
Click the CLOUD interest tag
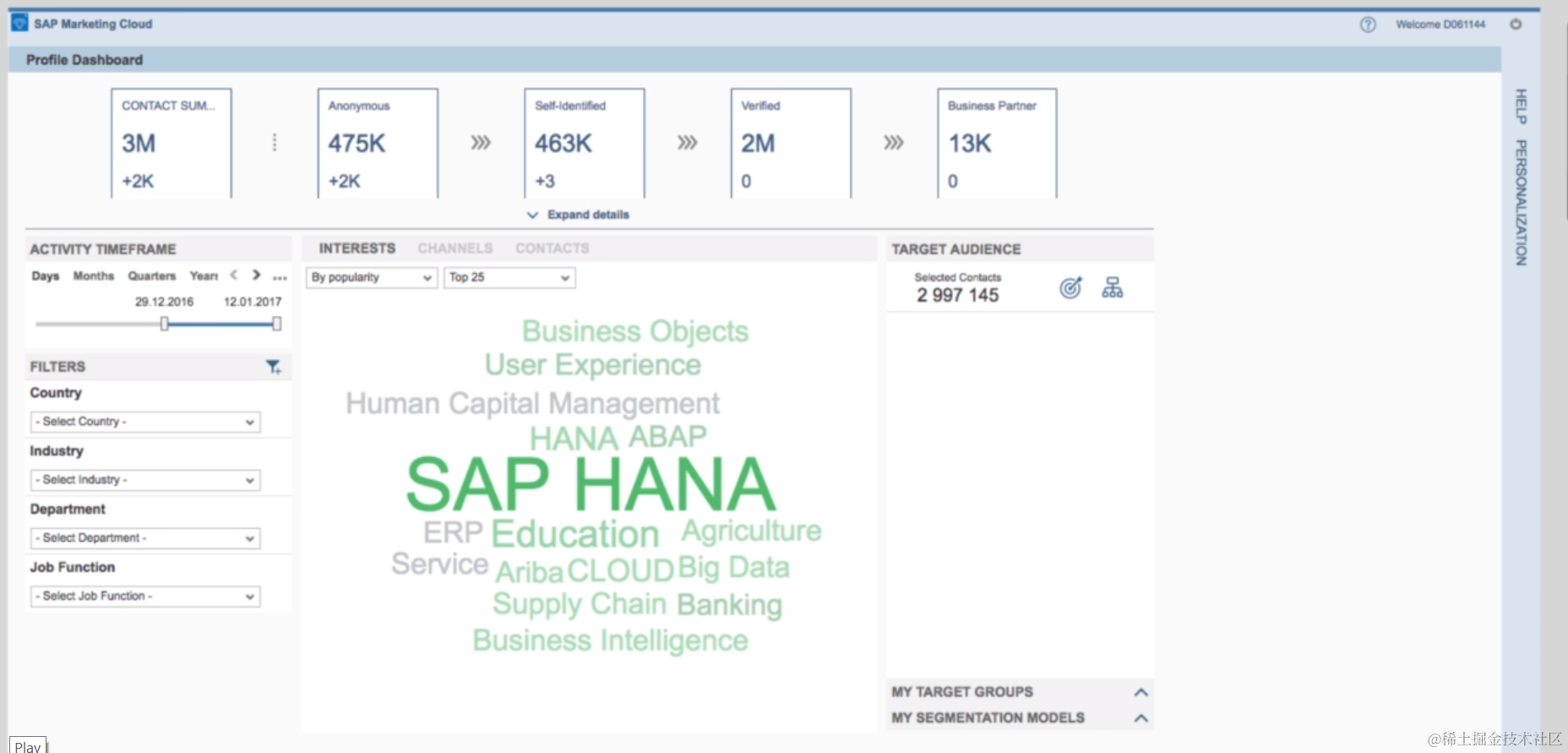click(621, 571)
